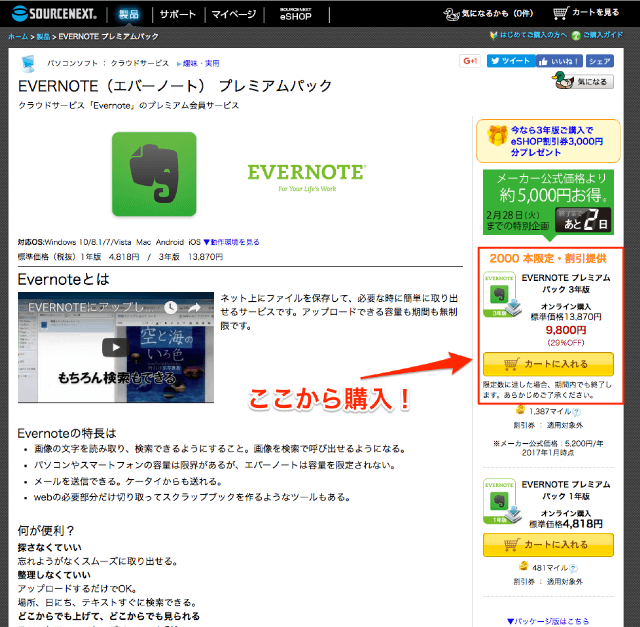The image size is (640, 627).
Task: Click the プレミアムパック 3年版 product thumbnail
Action: point(502,295)
